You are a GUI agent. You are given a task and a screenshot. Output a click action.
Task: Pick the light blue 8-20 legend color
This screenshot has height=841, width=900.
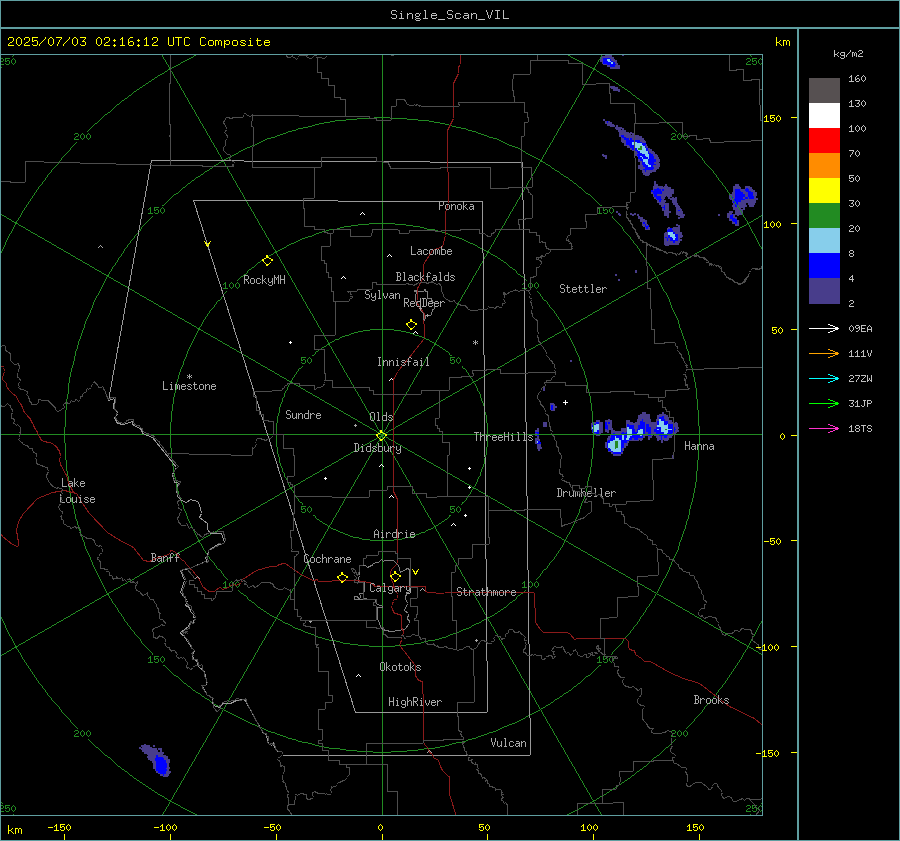824,241
